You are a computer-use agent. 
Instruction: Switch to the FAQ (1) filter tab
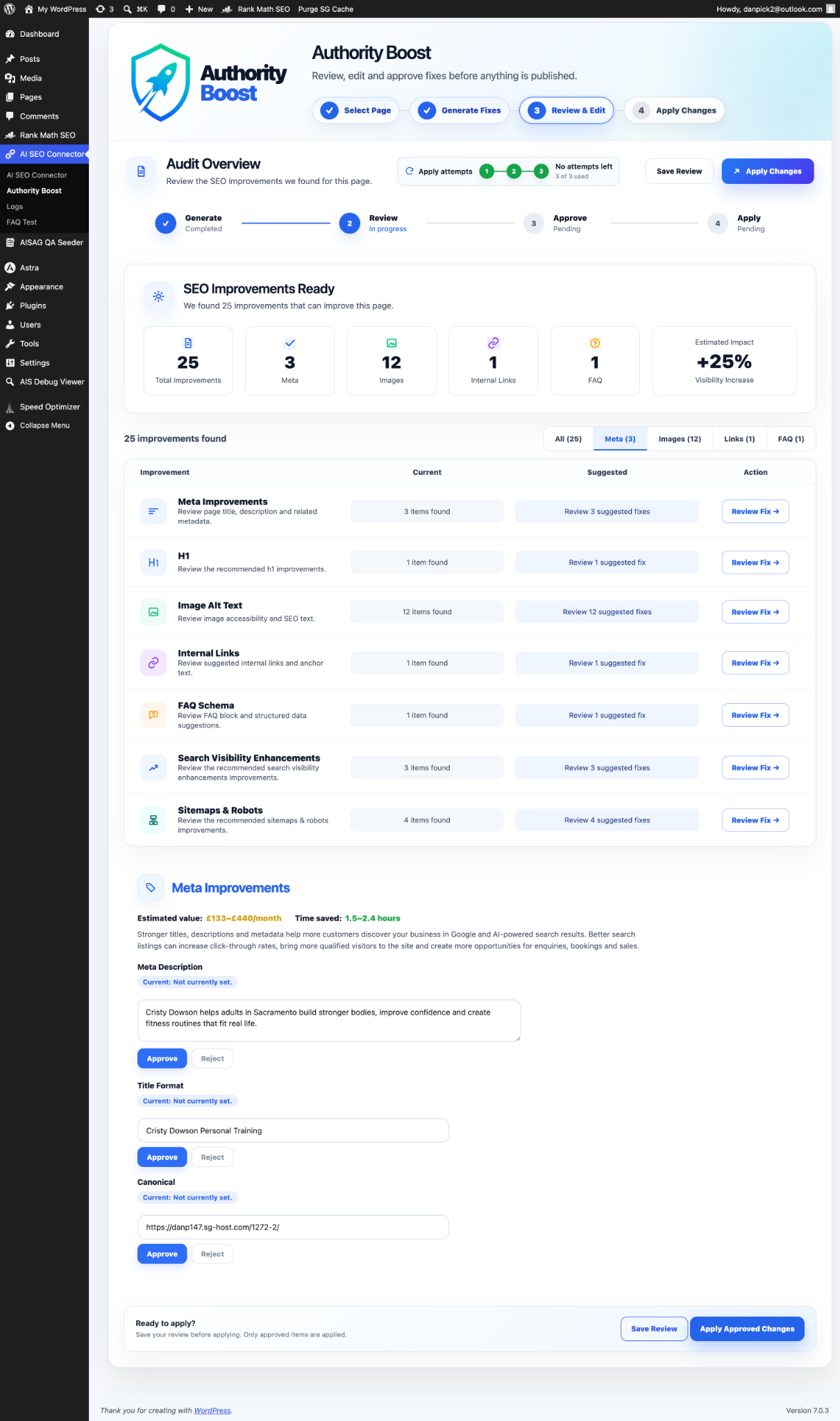coord(791,439)
